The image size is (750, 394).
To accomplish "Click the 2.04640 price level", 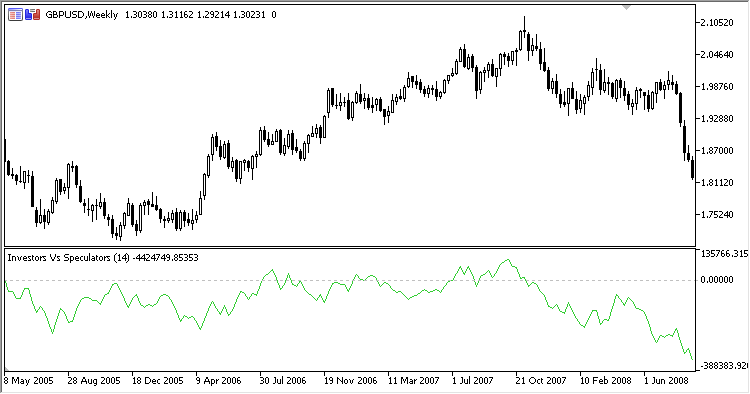I will click(717, 55).
